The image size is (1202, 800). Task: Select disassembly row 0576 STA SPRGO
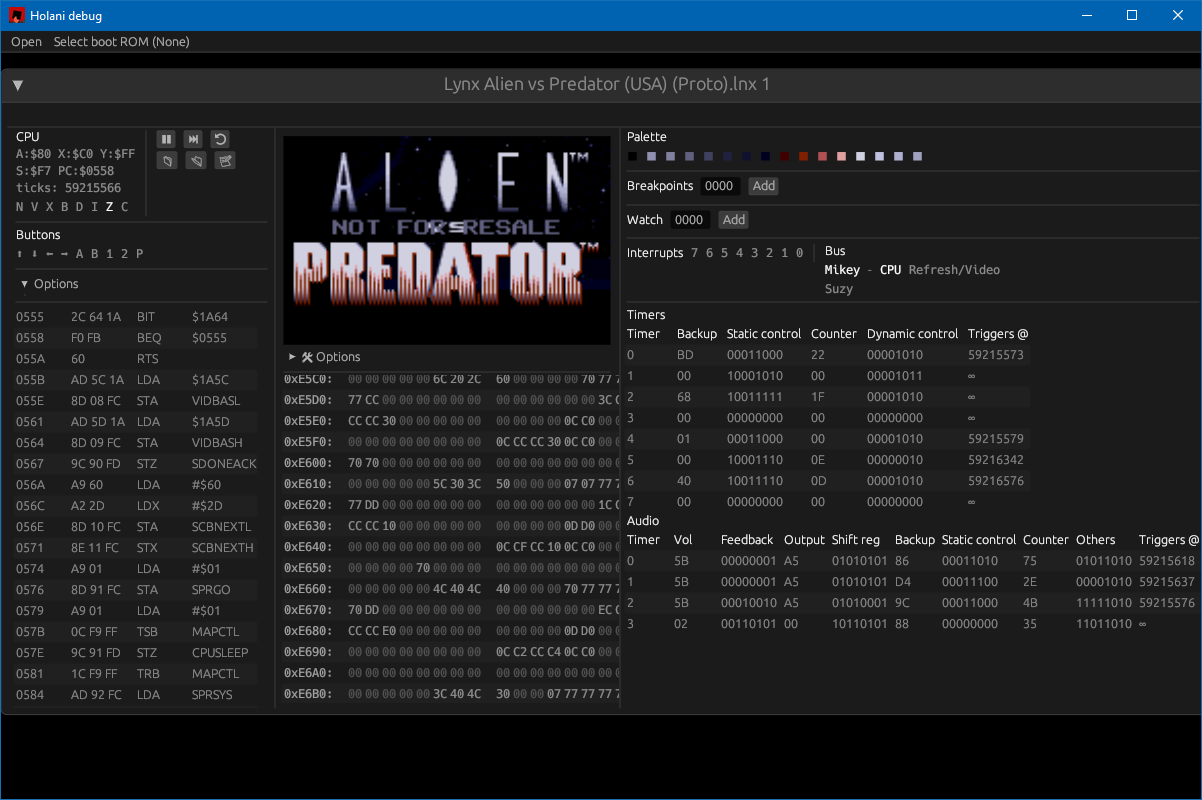click(136, 590)
